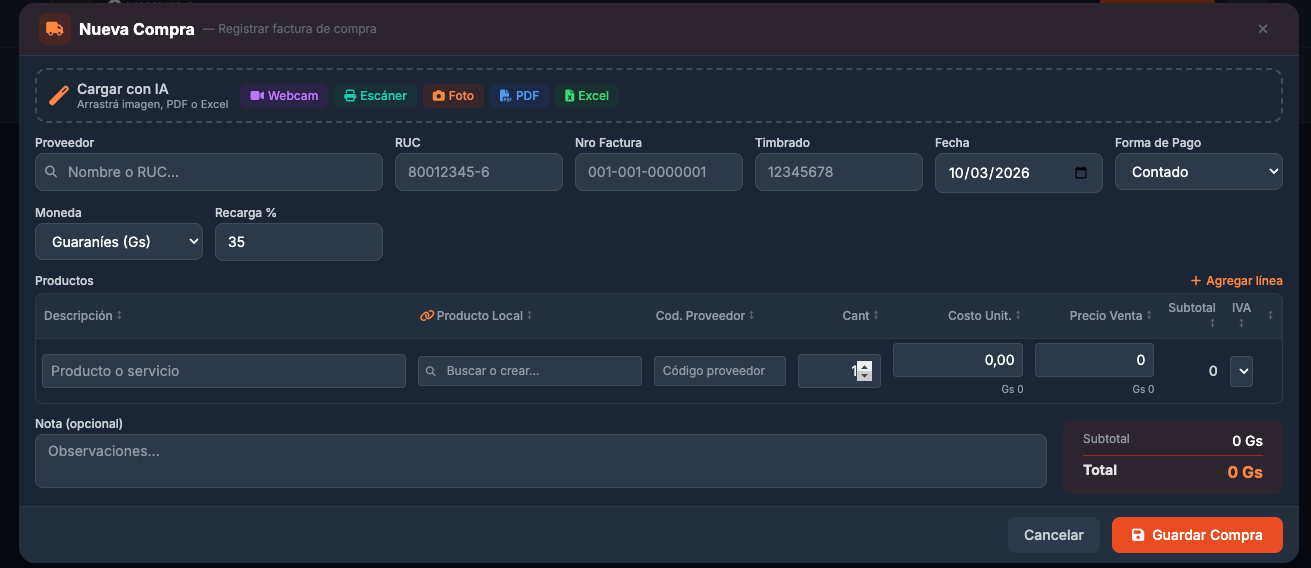The width and height of the screenshot is (1311, 568).
Task: Click the Cargar con IA wand icon
Action: pos(59,96)
